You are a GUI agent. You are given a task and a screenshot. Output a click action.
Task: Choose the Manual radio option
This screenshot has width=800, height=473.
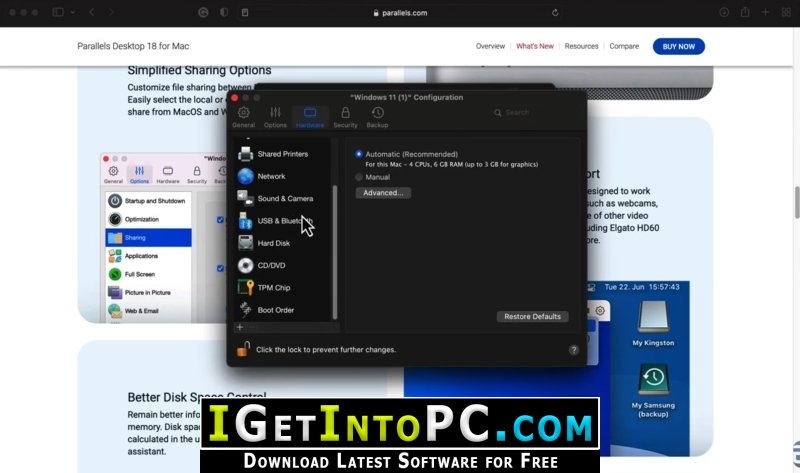(359, 177)
